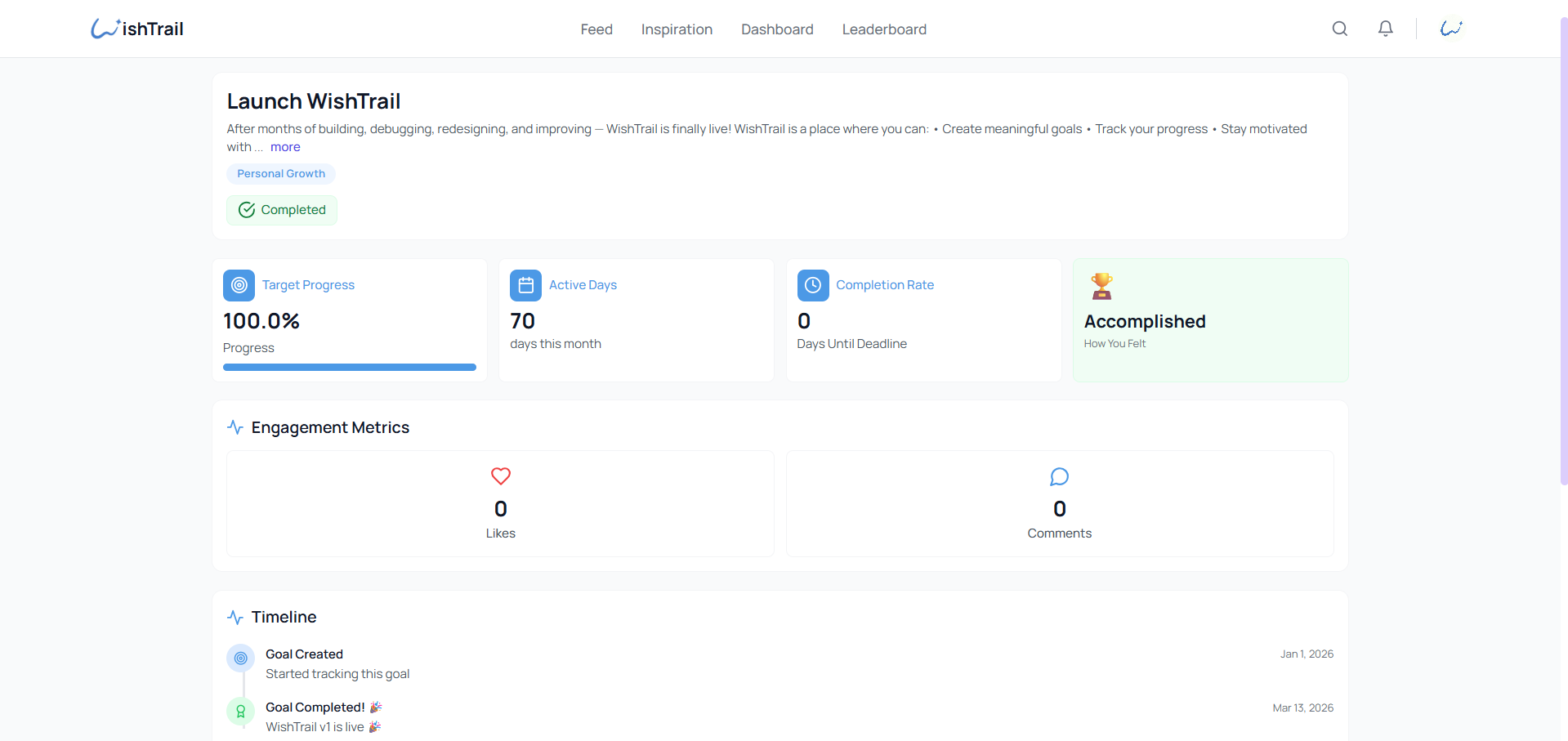Image resolution: width=1568 pixels, height=741 pixels.
Task: Click the Completion Rate clock icon
Action: [x=813, y=285]
